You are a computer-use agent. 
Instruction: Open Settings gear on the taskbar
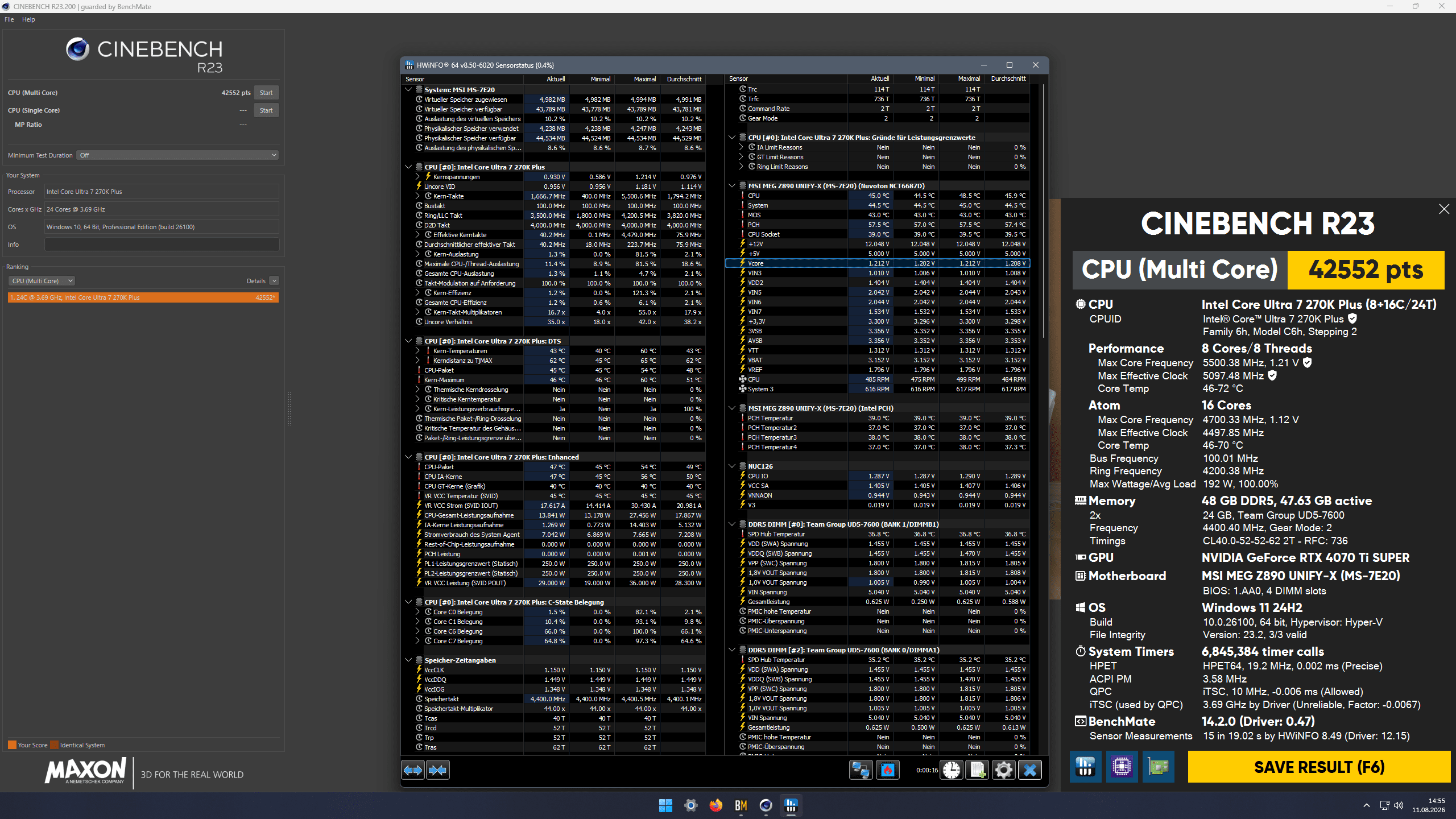[x=690, y=805]
